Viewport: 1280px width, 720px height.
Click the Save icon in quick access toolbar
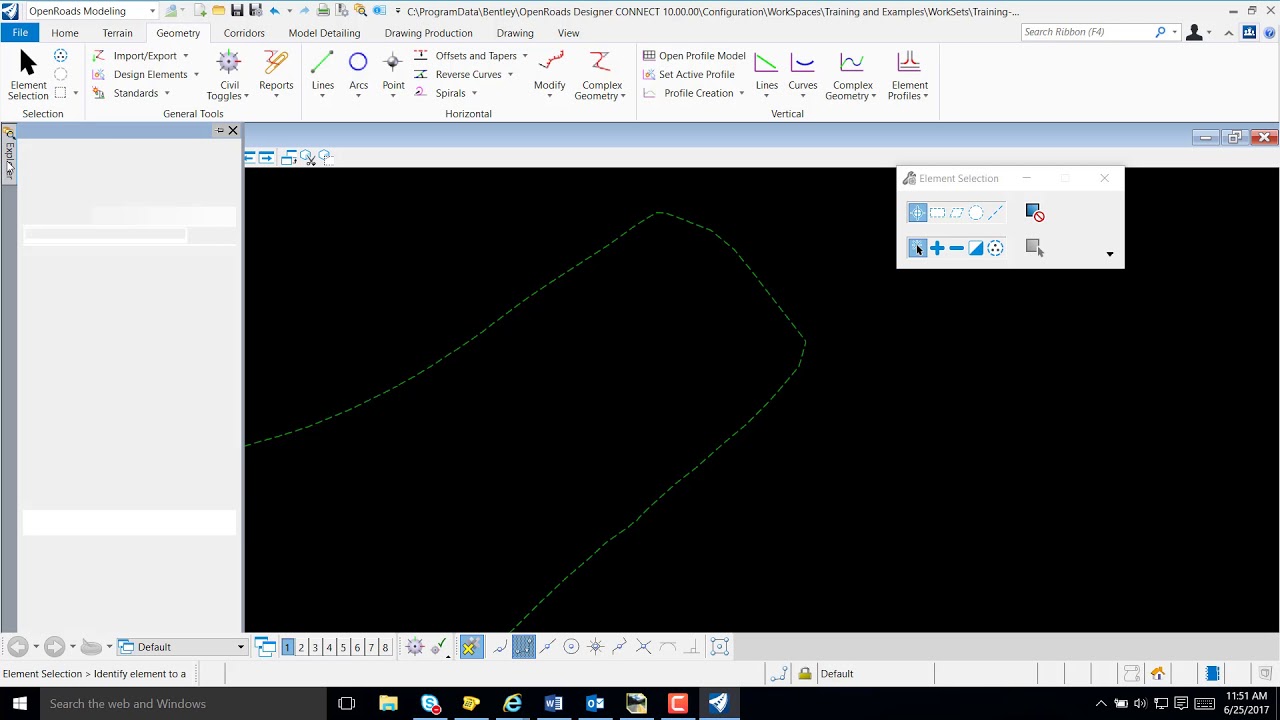click(x=237, y=11)
